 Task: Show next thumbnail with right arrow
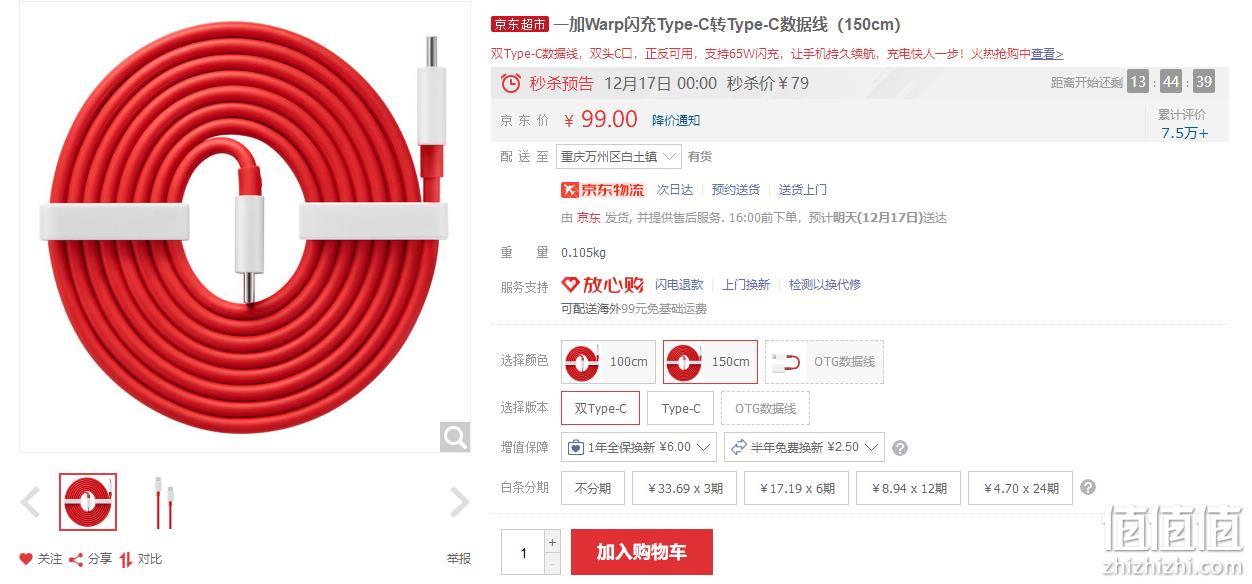(x=459, y=502)
